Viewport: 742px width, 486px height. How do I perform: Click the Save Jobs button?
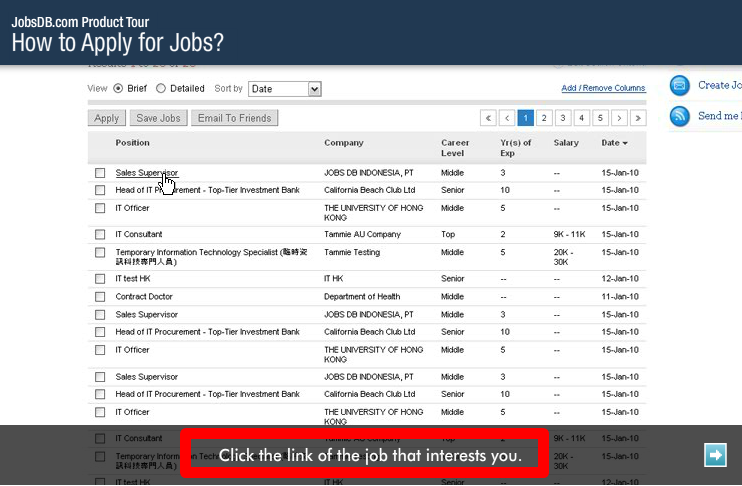(159, 118)
